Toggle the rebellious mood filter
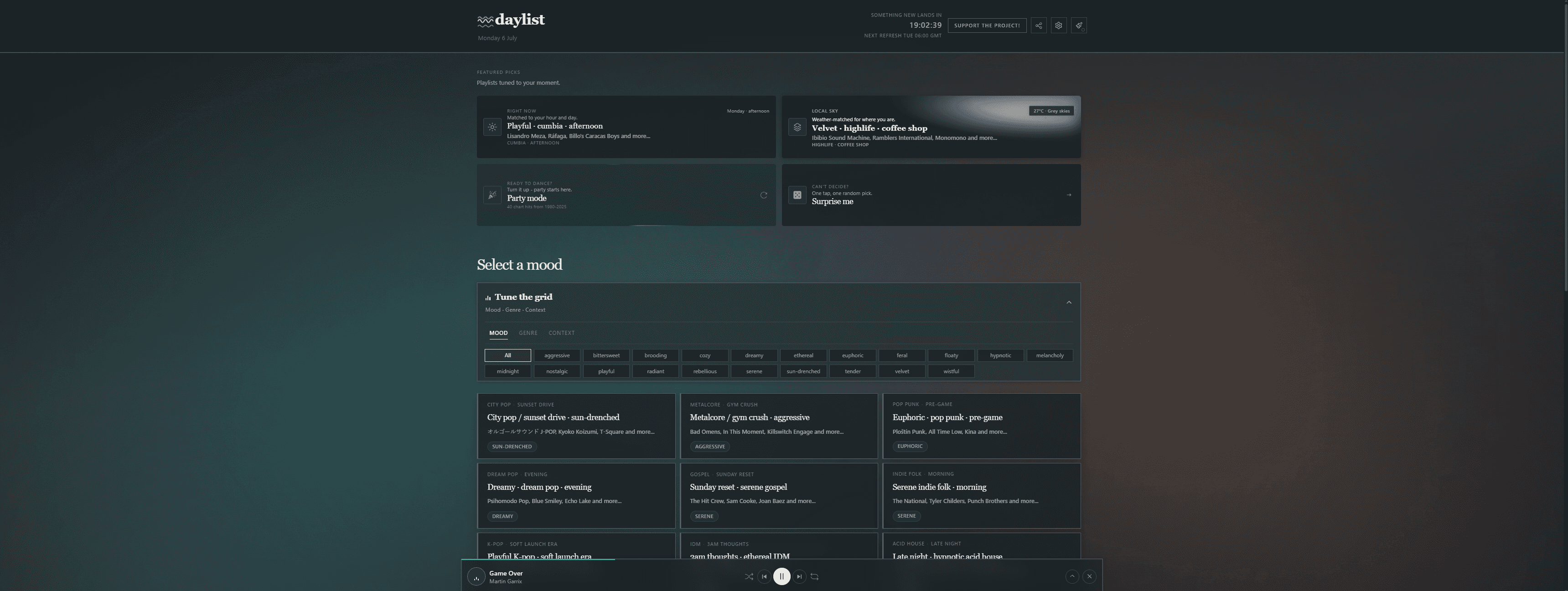The height and width of the screenshot is (591, 1568). click(x=705, y=371)
